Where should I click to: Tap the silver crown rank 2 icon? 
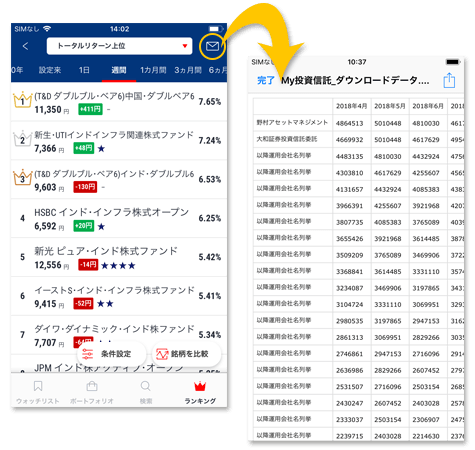click(x=22, y=138)
